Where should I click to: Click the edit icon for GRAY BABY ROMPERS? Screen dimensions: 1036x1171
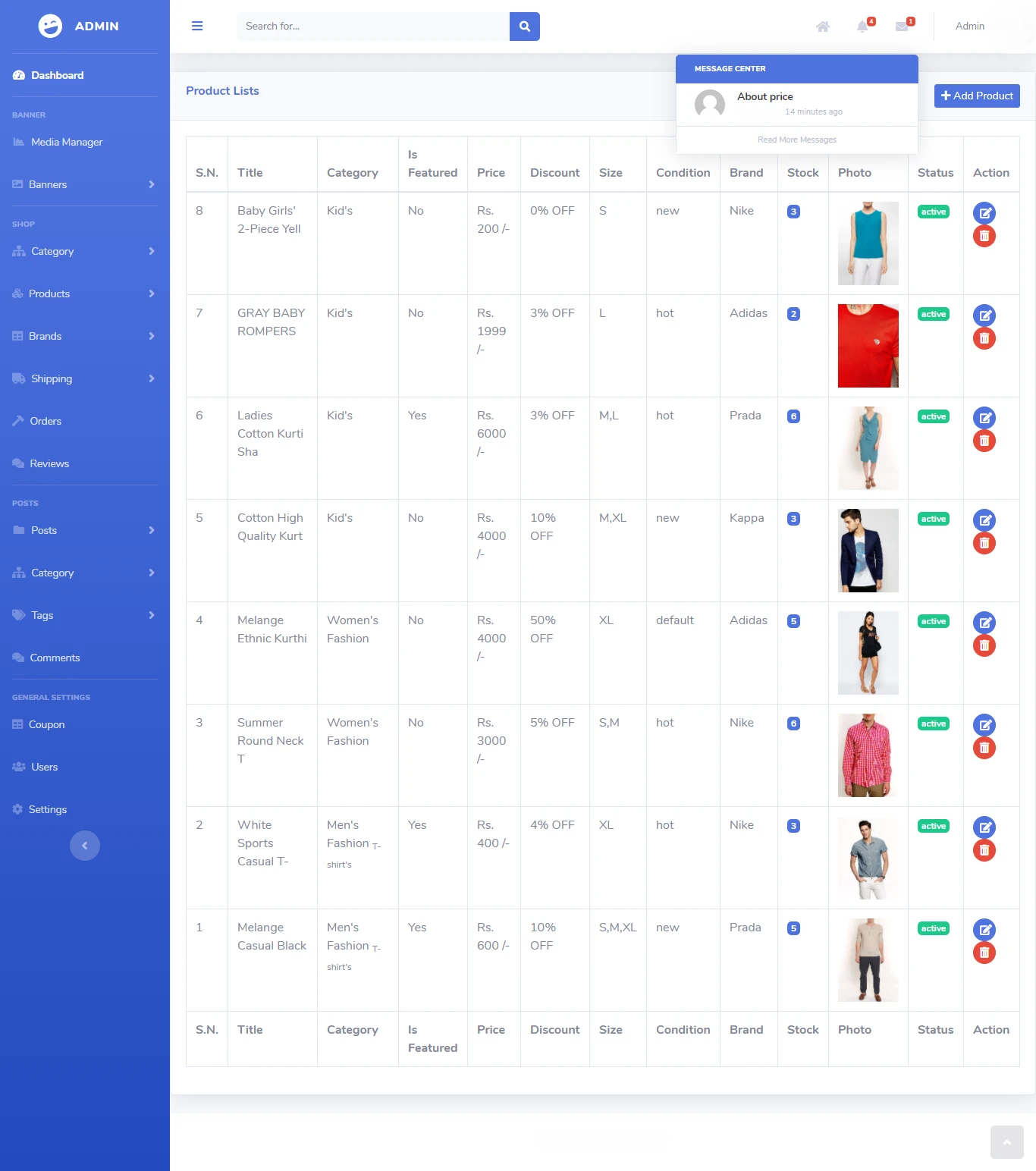coord(984,315)
